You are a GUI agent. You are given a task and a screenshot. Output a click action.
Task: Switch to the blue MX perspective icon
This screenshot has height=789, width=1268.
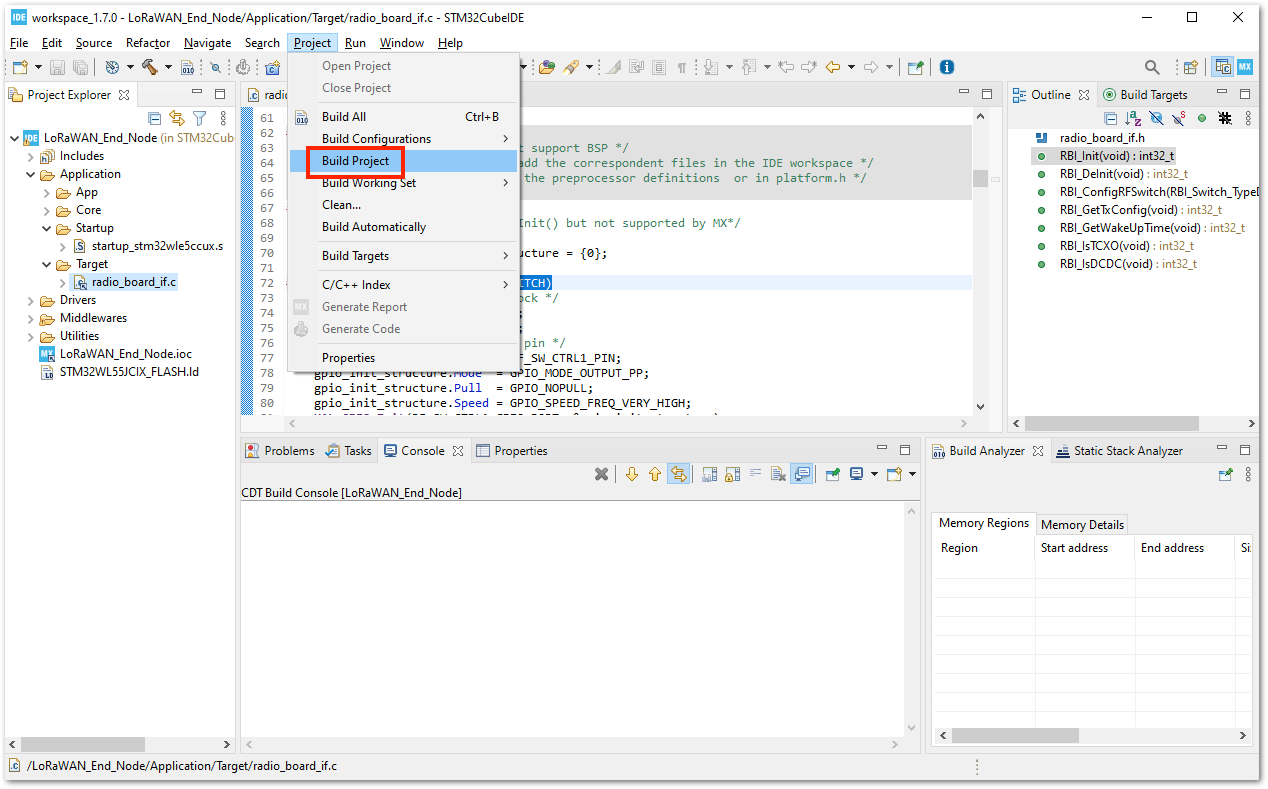pyautogui.click(x=1245, y=67)
